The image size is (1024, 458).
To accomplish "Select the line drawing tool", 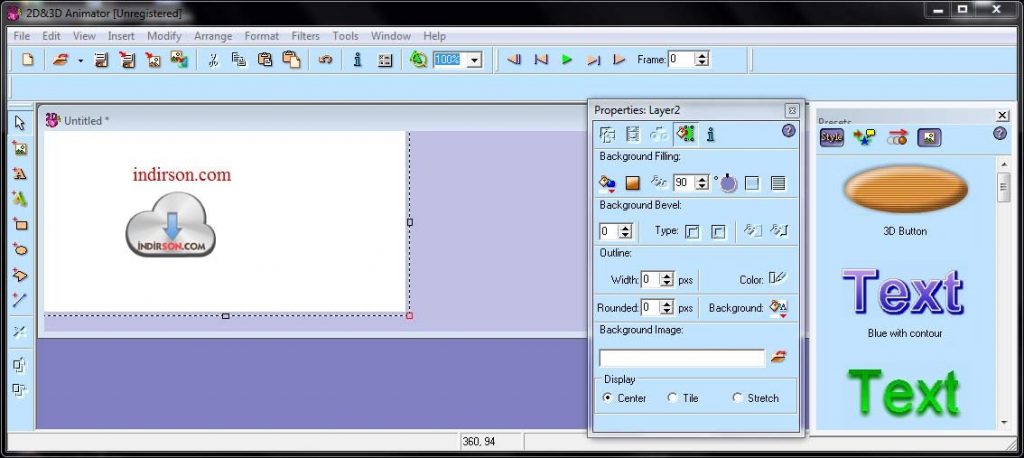I will [x=20, y=301].
